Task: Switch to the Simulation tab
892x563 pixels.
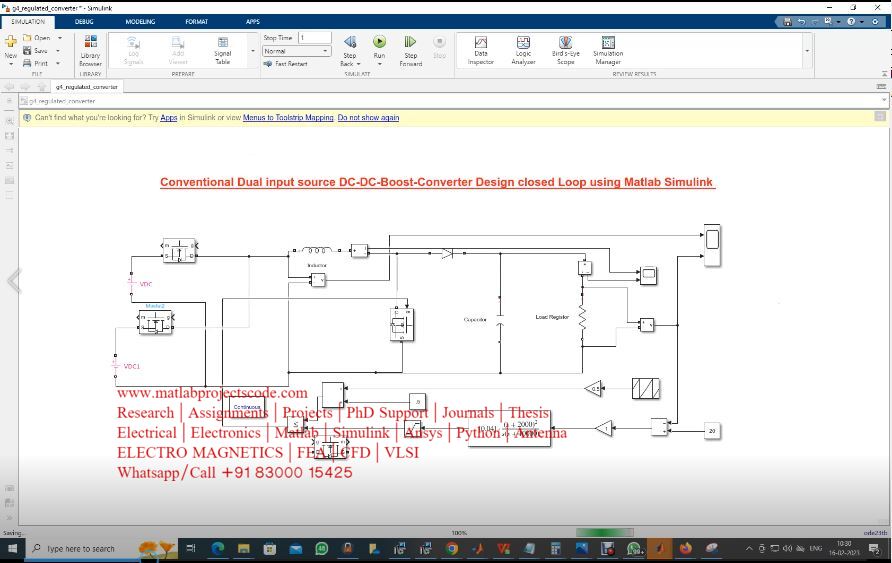Action: 28,22
